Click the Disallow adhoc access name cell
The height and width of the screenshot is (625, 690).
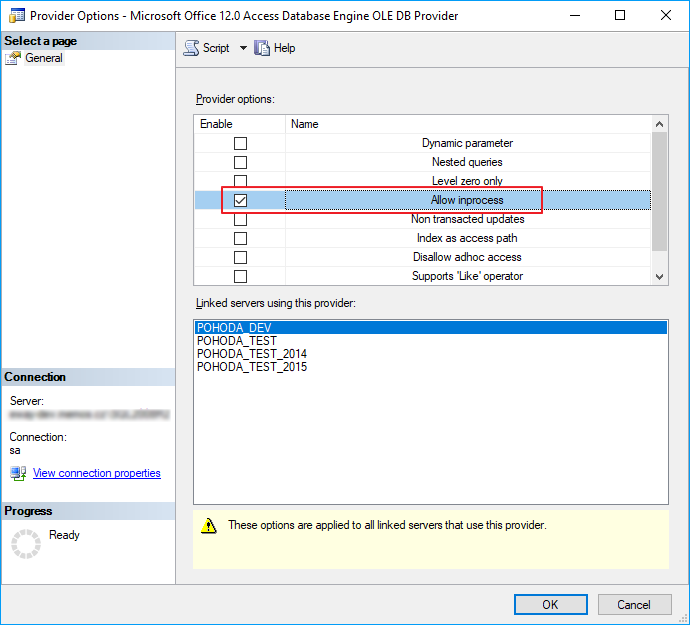467,257
